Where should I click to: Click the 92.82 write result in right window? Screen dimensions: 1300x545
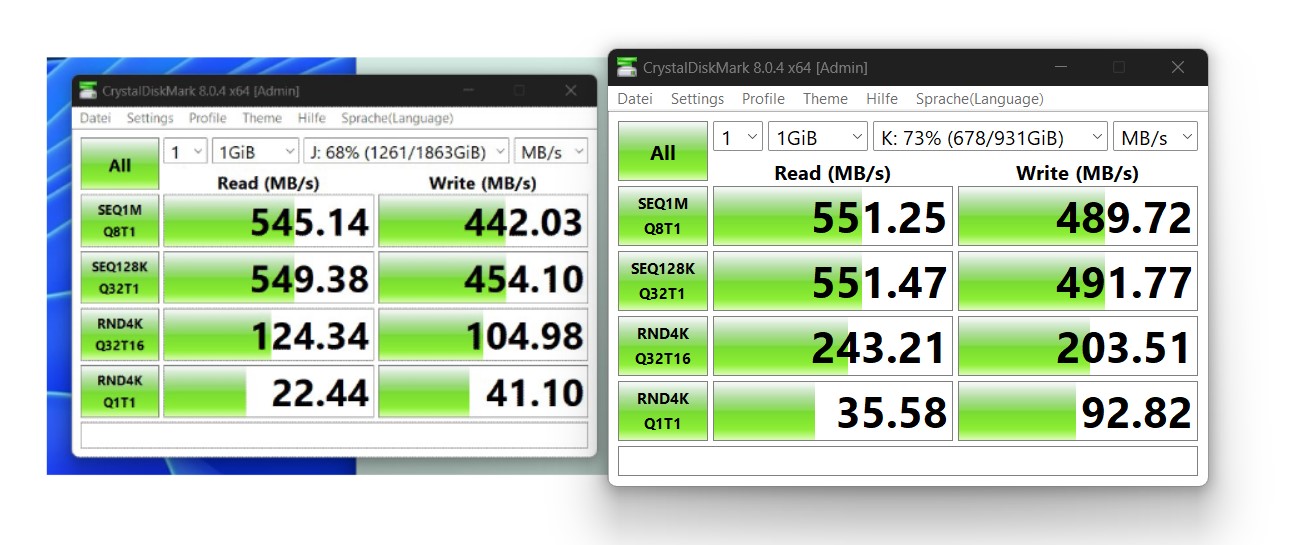pyautogui.click(x=1078, y=411)
